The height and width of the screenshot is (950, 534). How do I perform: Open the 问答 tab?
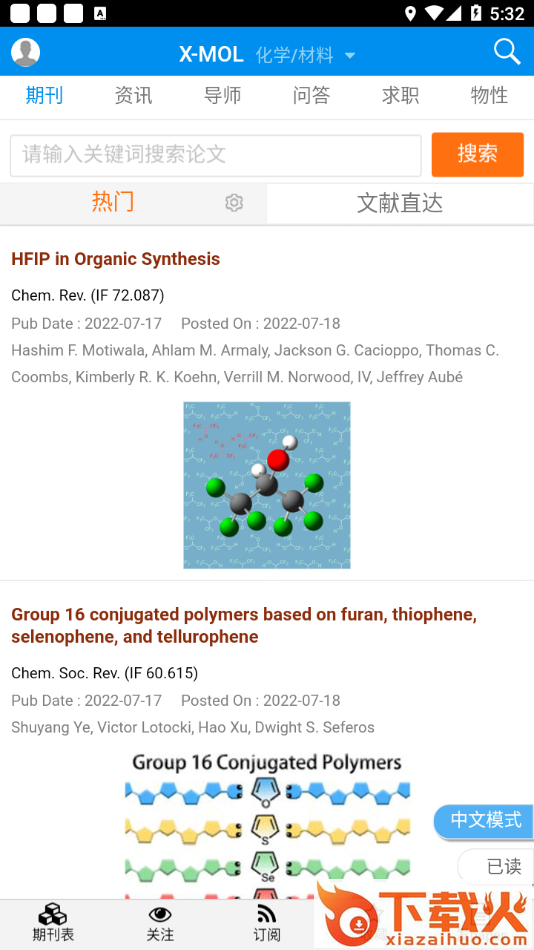[x=311, y=95]
